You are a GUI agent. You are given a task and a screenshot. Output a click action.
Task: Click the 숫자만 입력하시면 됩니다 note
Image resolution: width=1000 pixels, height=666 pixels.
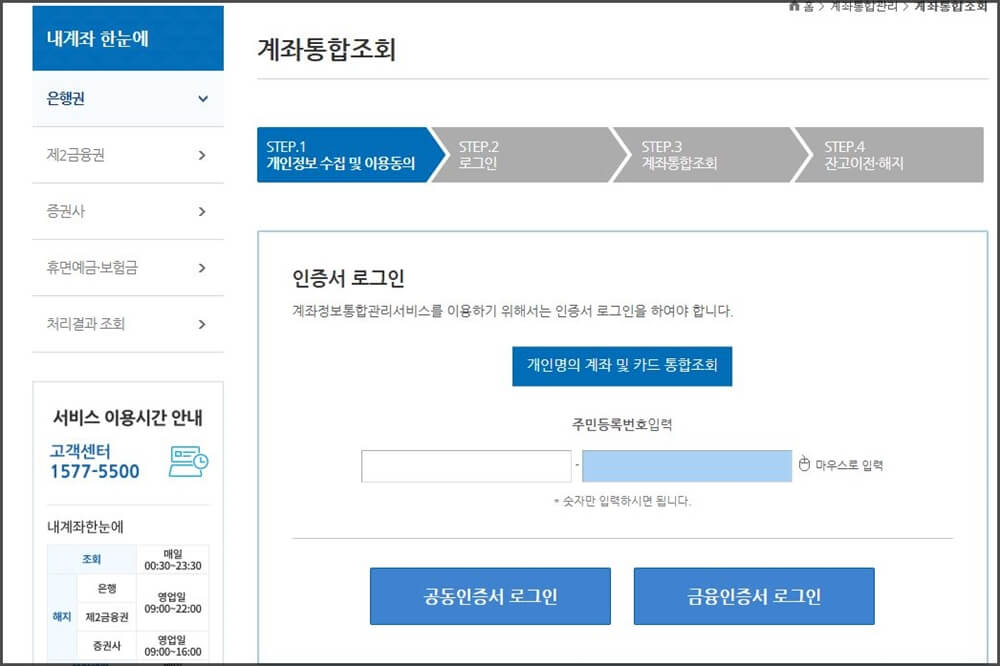(622, 501)
